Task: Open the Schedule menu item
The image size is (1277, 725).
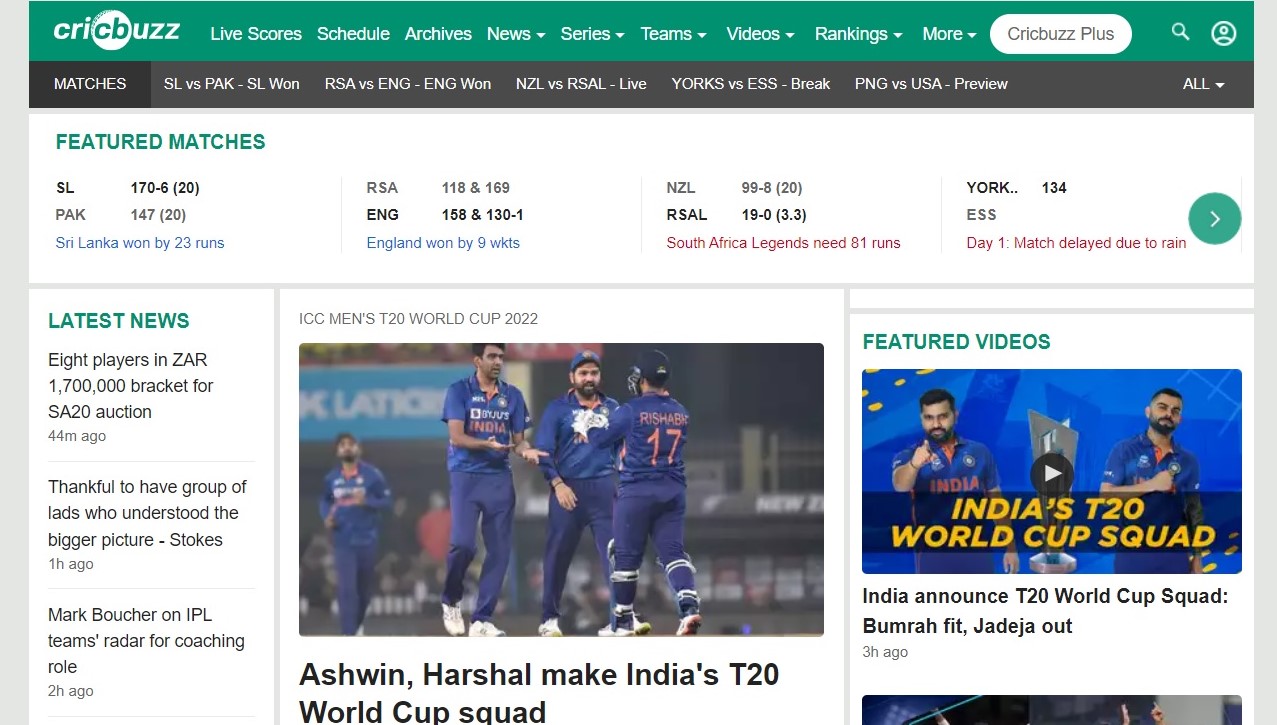Action: (x=353, y=34)
